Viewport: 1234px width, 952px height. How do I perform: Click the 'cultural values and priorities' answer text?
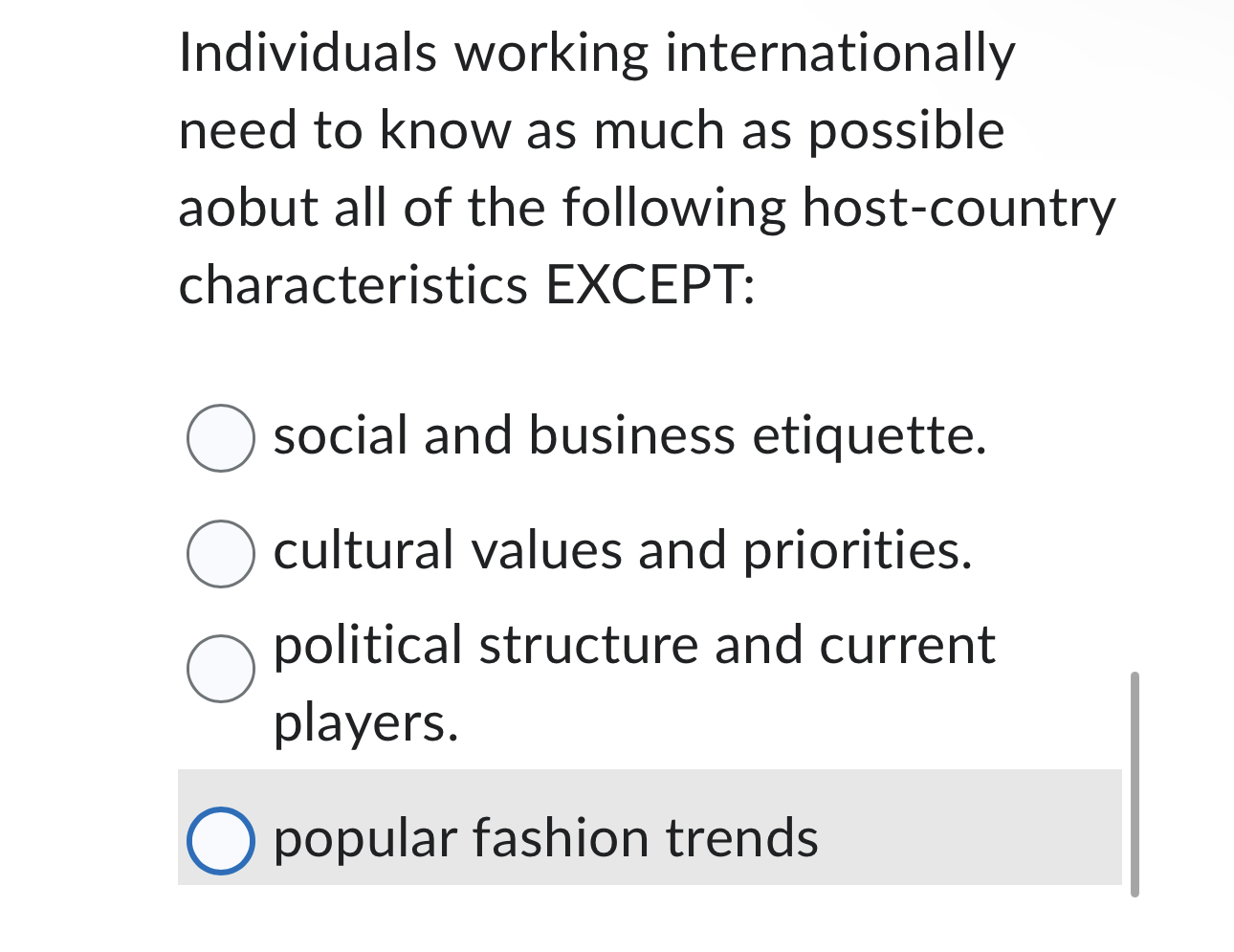coord(622,552)
